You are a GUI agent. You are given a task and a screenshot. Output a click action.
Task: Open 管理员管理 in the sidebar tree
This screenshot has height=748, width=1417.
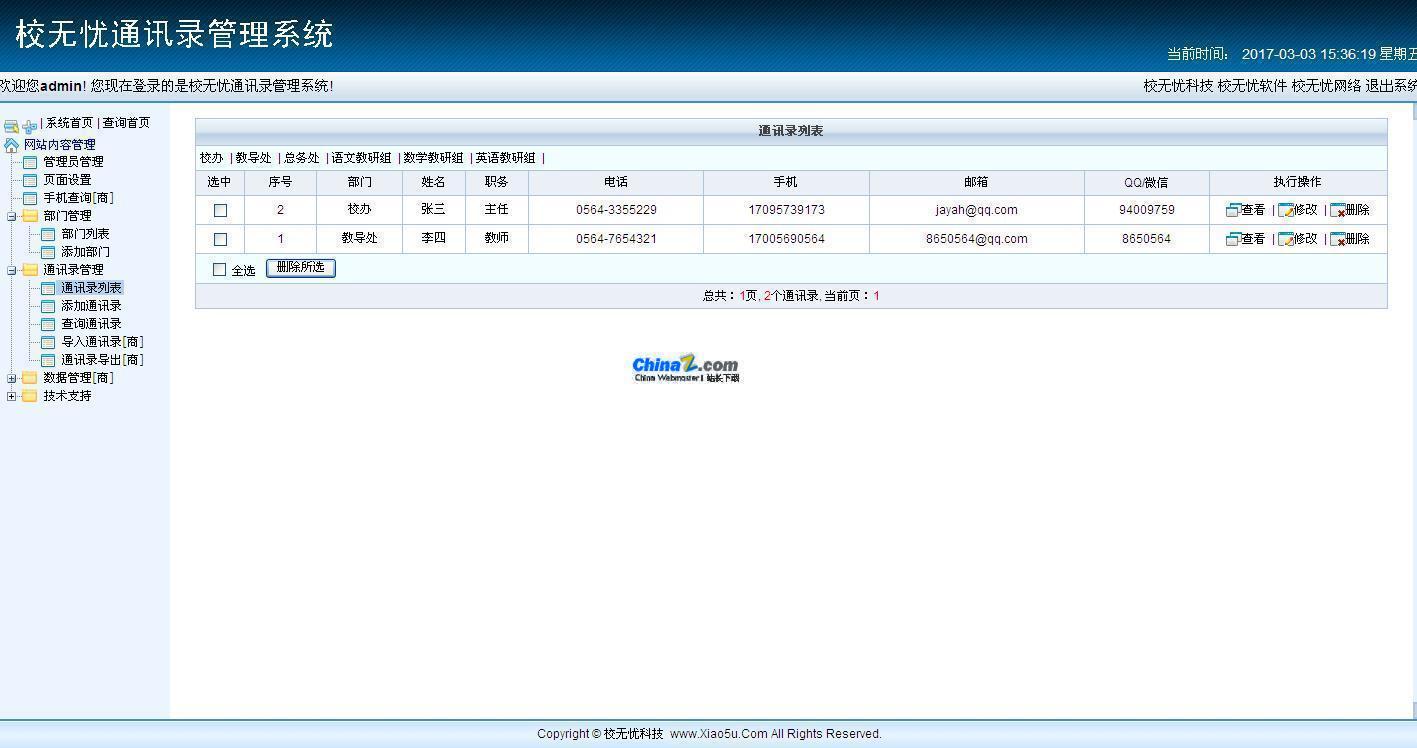[73, 162]
